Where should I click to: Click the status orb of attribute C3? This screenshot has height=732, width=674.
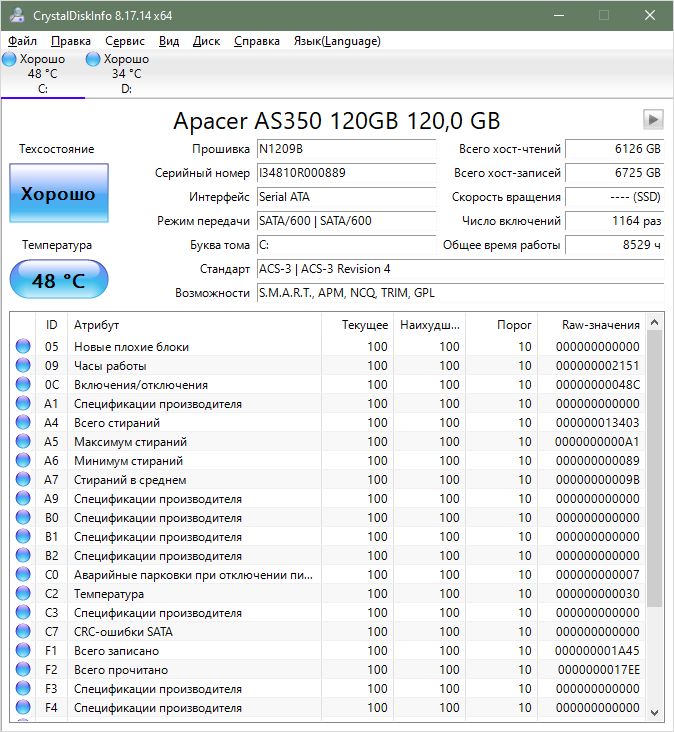click(23, 612)
